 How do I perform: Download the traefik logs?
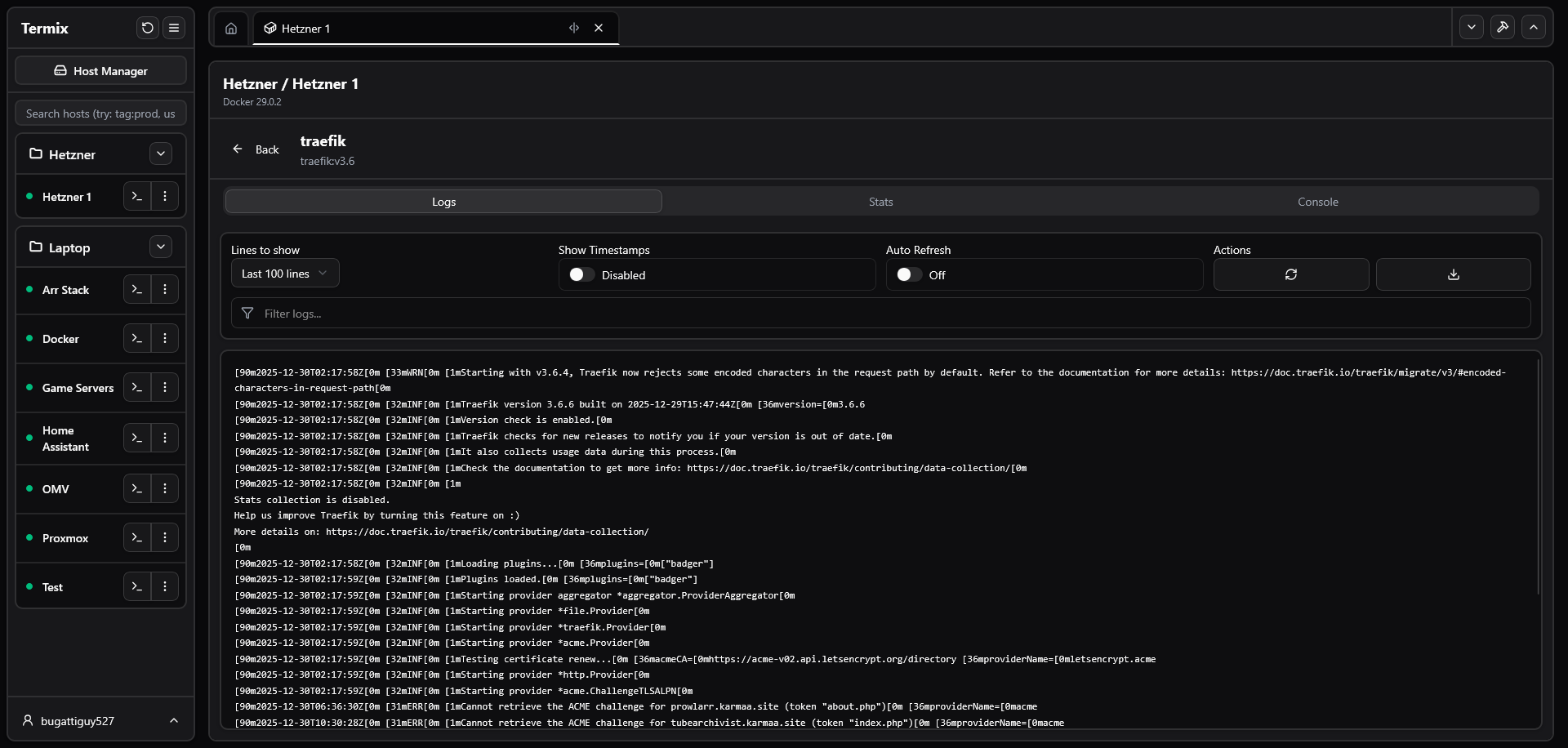click(x=1453, y=275)
